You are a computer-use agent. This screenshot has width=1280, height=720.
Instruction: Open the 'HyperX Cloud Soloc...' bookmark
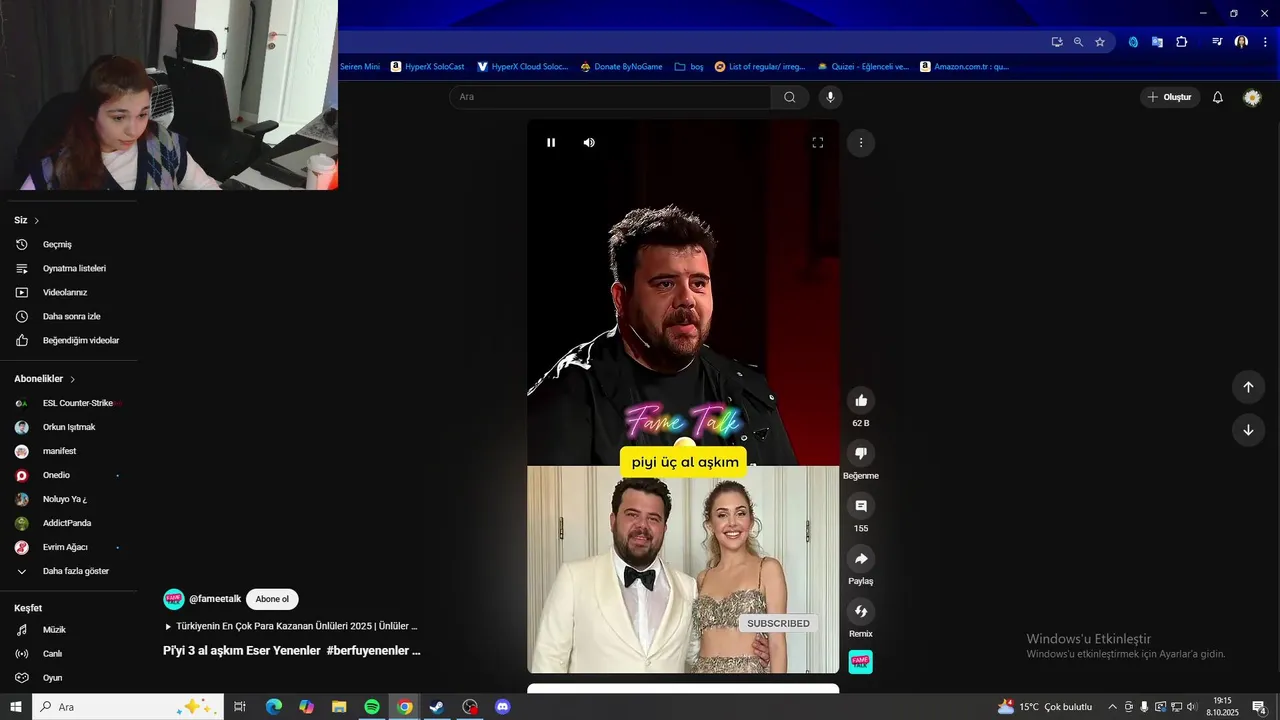(x=522, y=67)
